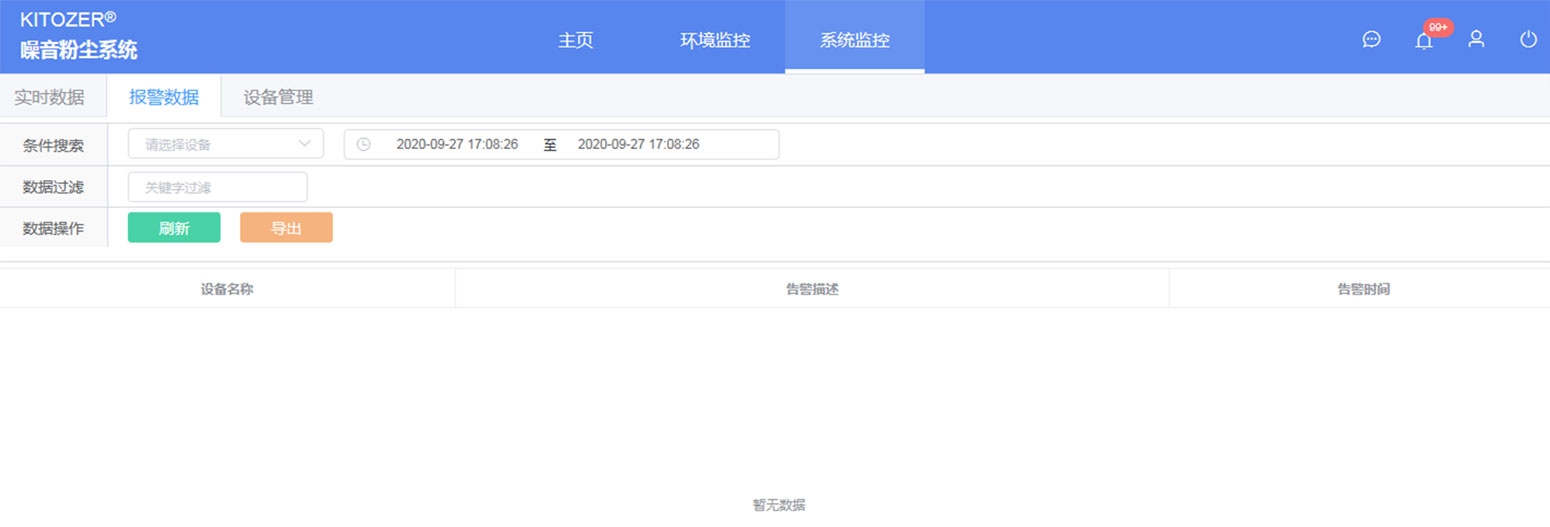Click the 告警时间 column header

(x=1363, y=289)
